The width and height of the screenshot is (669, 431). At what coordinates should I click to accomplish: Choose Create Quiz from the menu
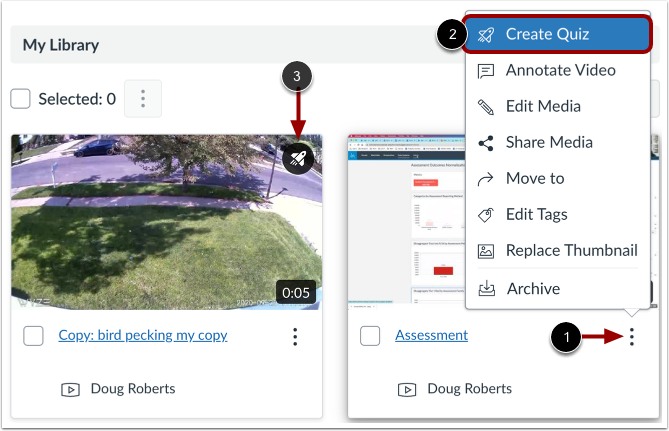coord(557,34)
